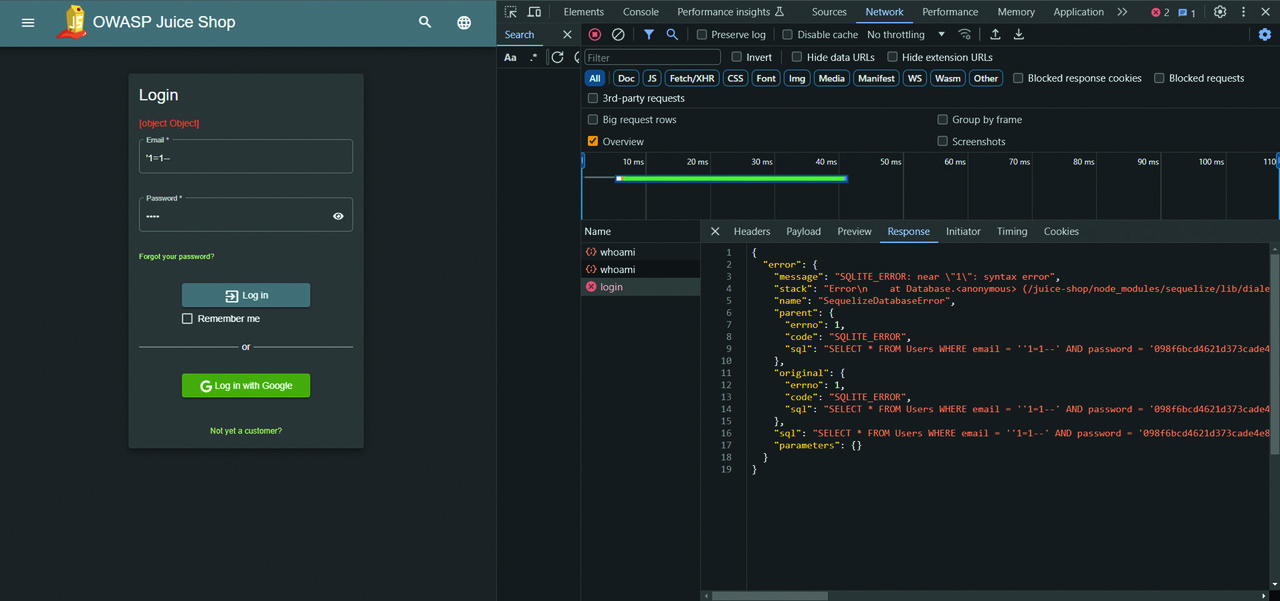The width and height of the screenshot is (1280, 601).
Task: Click the Email input field
Action: (x=246, y=157)
